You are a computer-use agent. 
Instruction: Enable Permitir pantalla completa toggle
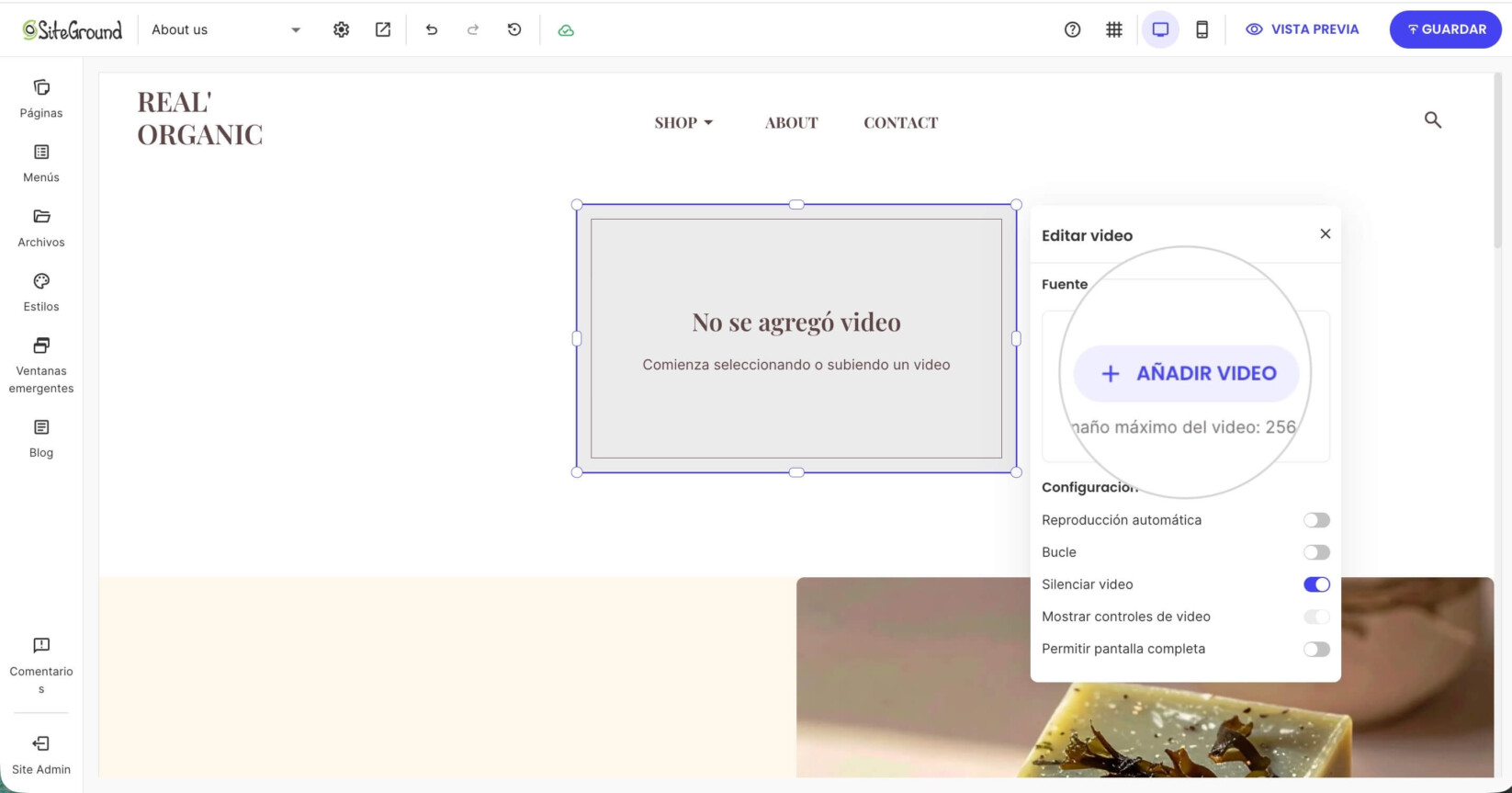point(1316,649)
